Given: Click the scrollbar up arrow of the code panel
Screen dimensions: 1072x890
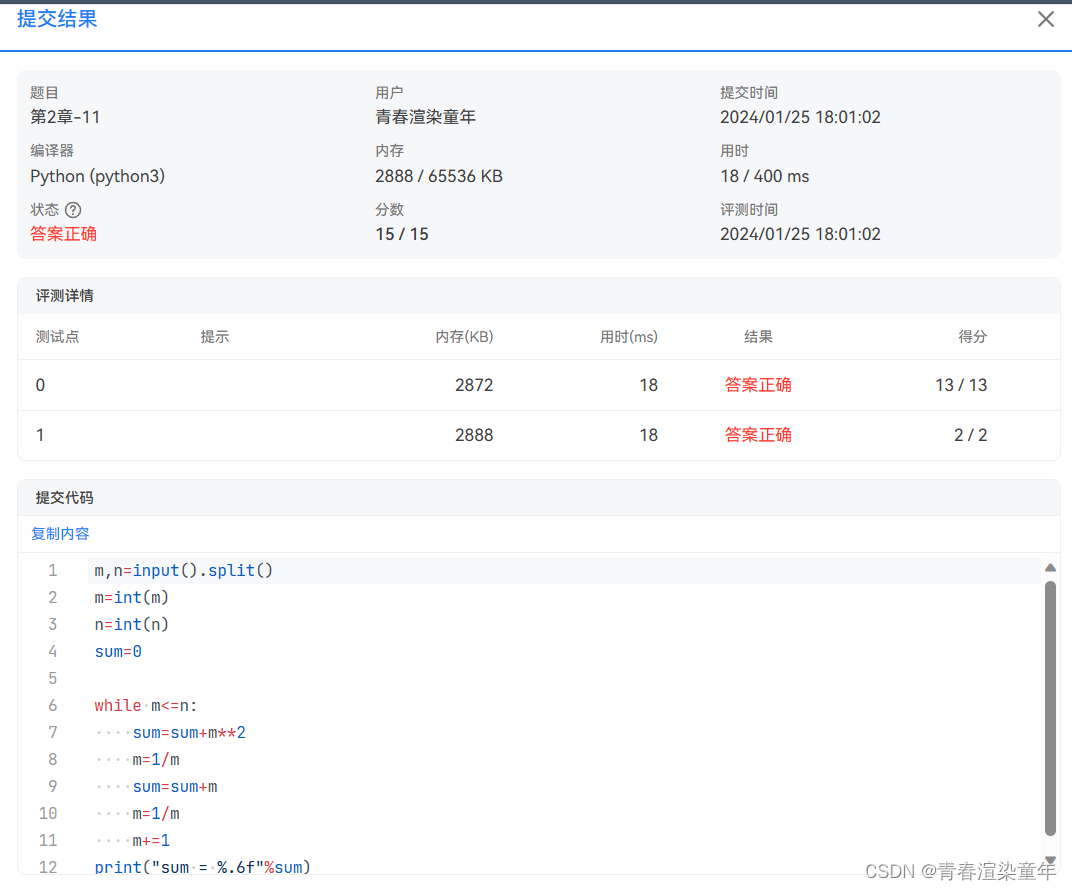Looking at the screenshot, I should 1051,567.
